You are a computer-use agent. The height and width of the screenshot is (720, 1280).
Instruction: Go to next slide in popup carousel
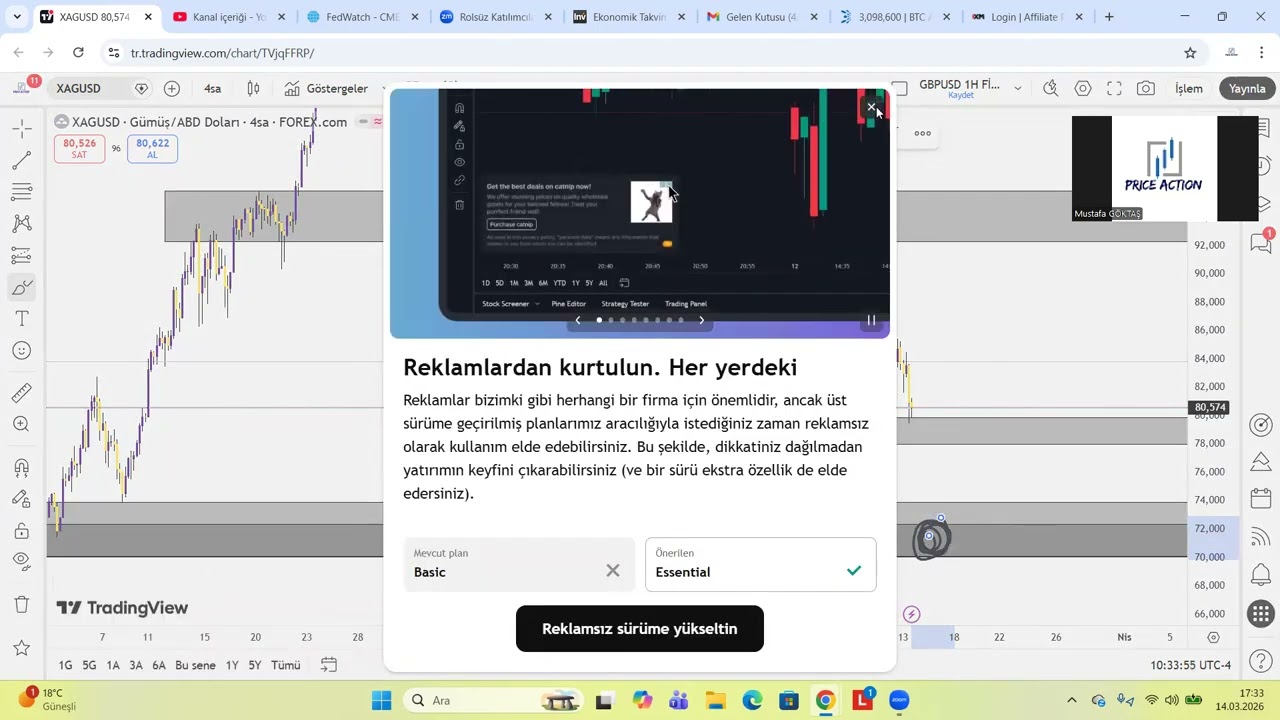[701, 320]
